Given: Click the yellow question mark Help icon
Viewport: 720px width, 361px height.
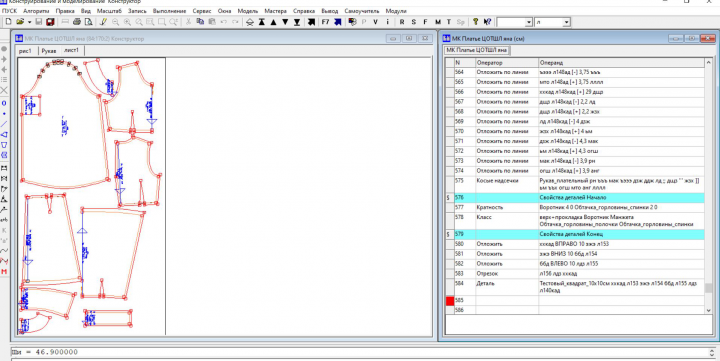Looking at the screenshot, I should (475, 22).
